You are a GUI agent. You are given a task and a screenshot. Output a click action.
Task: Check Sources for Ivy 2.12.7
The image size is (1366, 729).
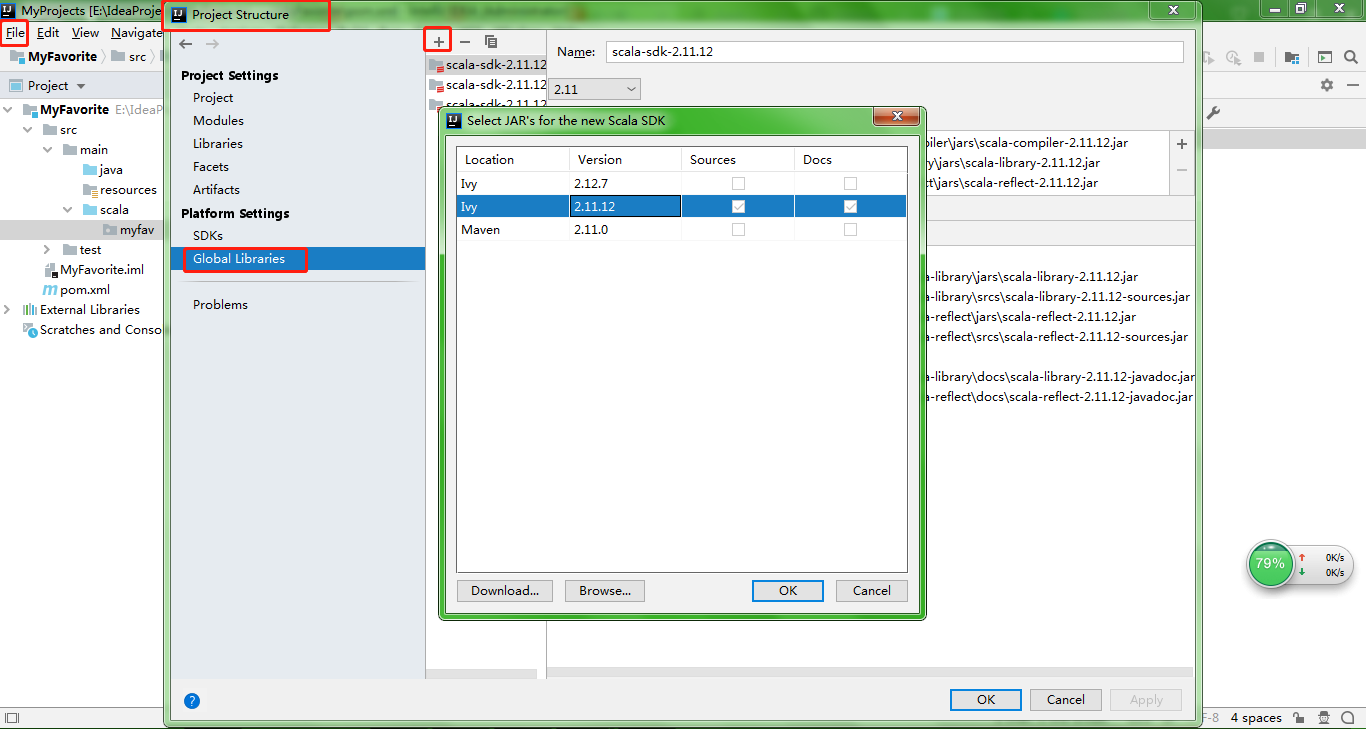point(738,184)
